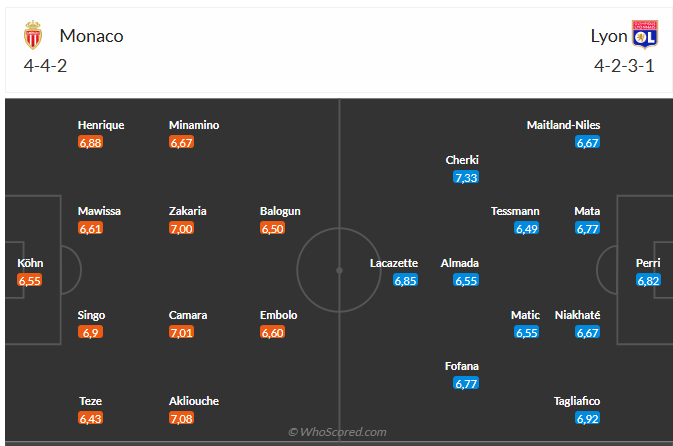
Task: Click the Monaco club crest icon
Action: 34,36
